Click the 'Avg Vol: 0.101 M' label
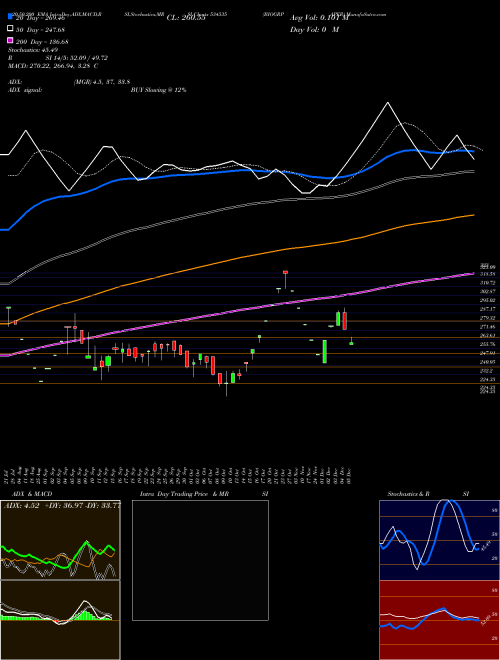 [x=319, y=18]
